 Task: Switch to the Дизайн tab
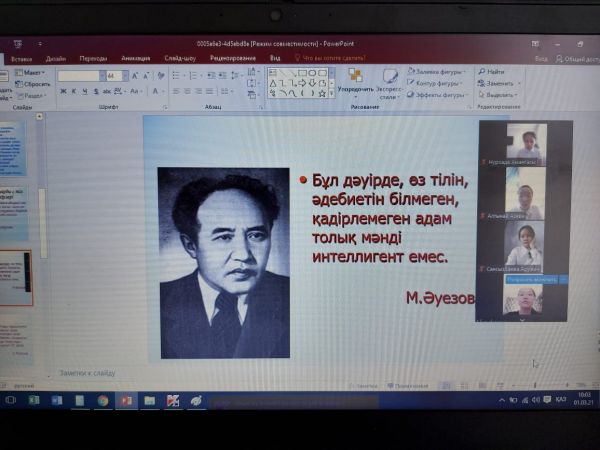coord(56,58)
